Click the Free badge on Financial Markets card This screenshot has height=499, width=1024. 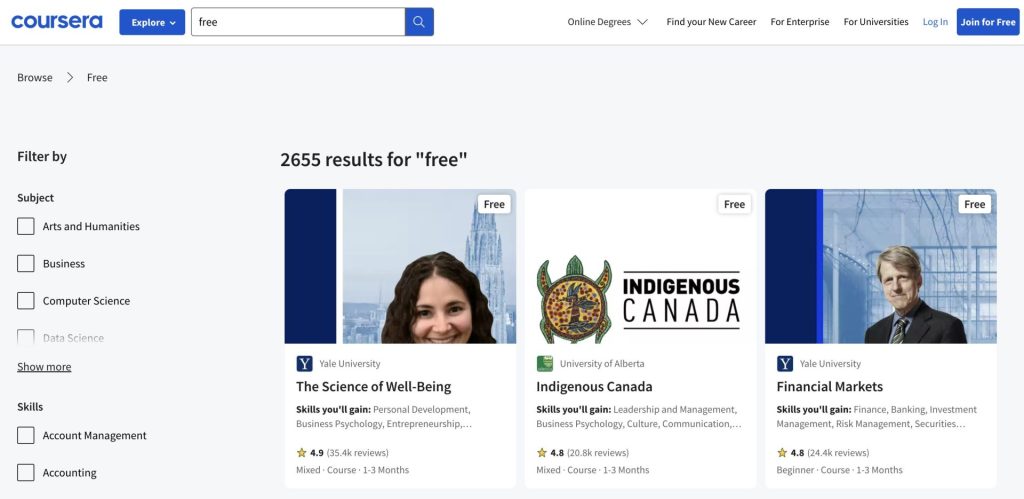coord(974,204)
